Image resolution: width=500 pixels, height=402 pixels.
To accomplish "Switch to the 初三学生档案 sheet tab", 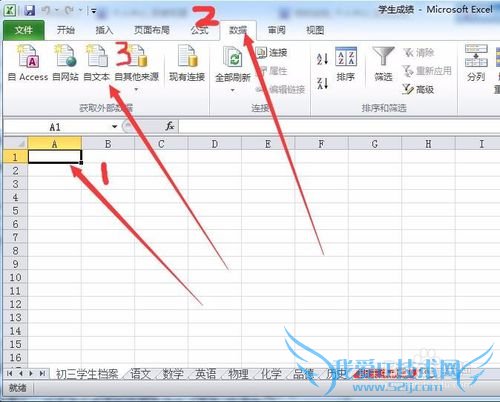I will (87, 374).
